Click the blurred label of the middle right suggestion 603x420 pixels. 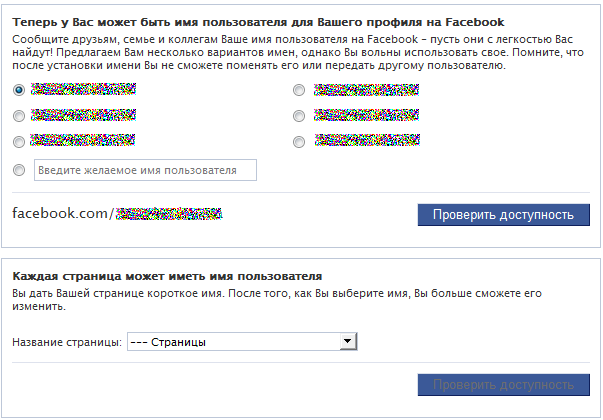(366, 115)
